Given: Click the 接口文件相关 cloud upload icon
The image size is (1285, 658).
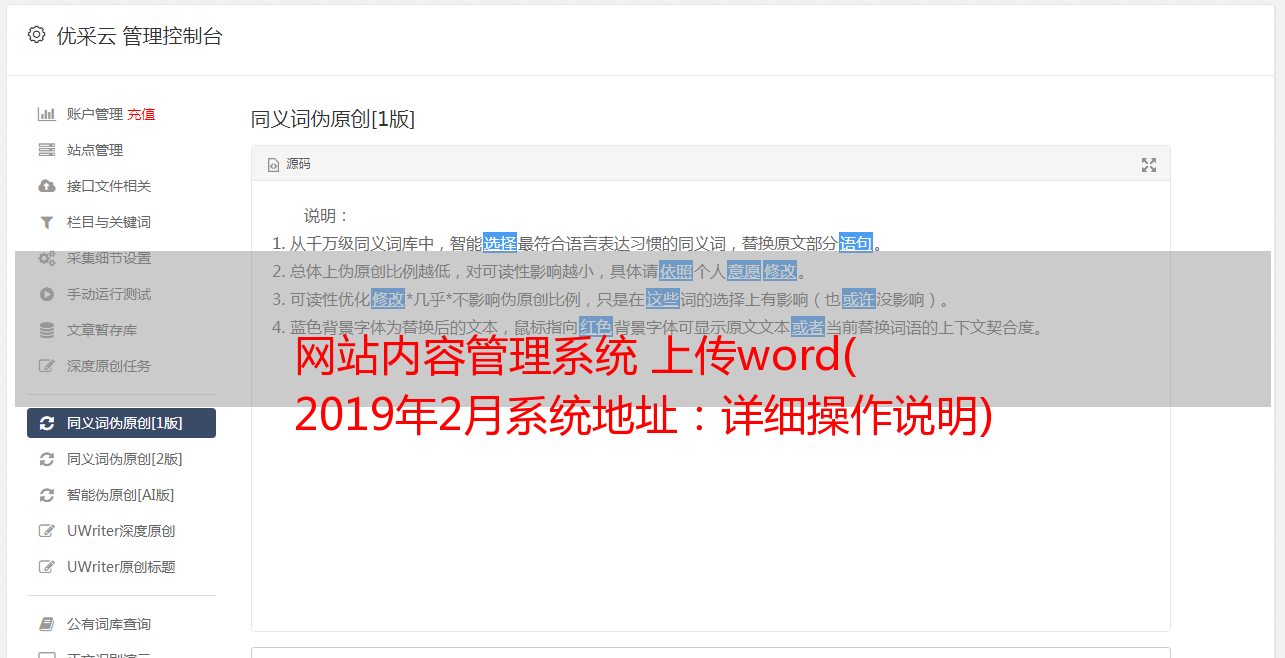Looking at the screenshot, I should 46,186.
